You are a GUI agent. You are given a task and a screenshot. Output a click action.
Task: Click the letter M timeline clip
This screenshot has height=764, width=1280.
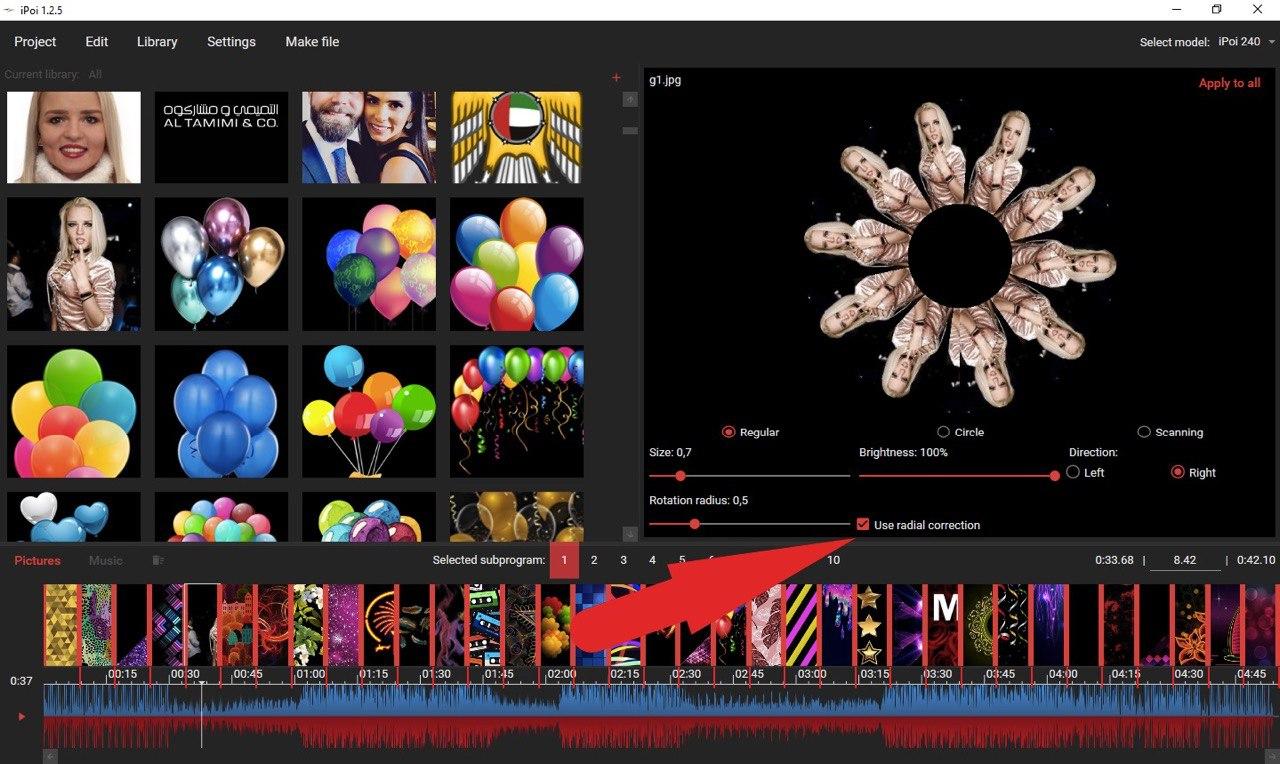944,625
